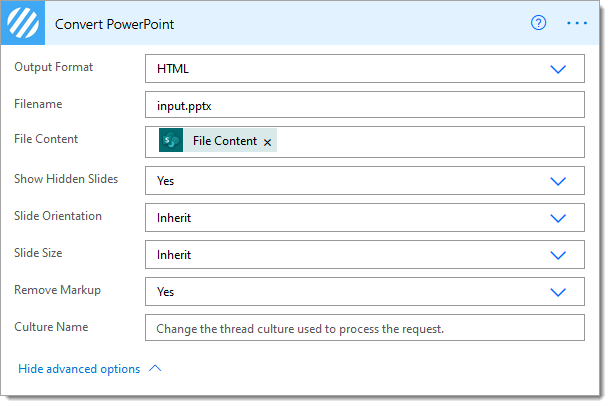Image resolution: width=610 pixels, height=406 pixels.
Task: Click the File Content label on the left
Action: (x=46, y=139)
